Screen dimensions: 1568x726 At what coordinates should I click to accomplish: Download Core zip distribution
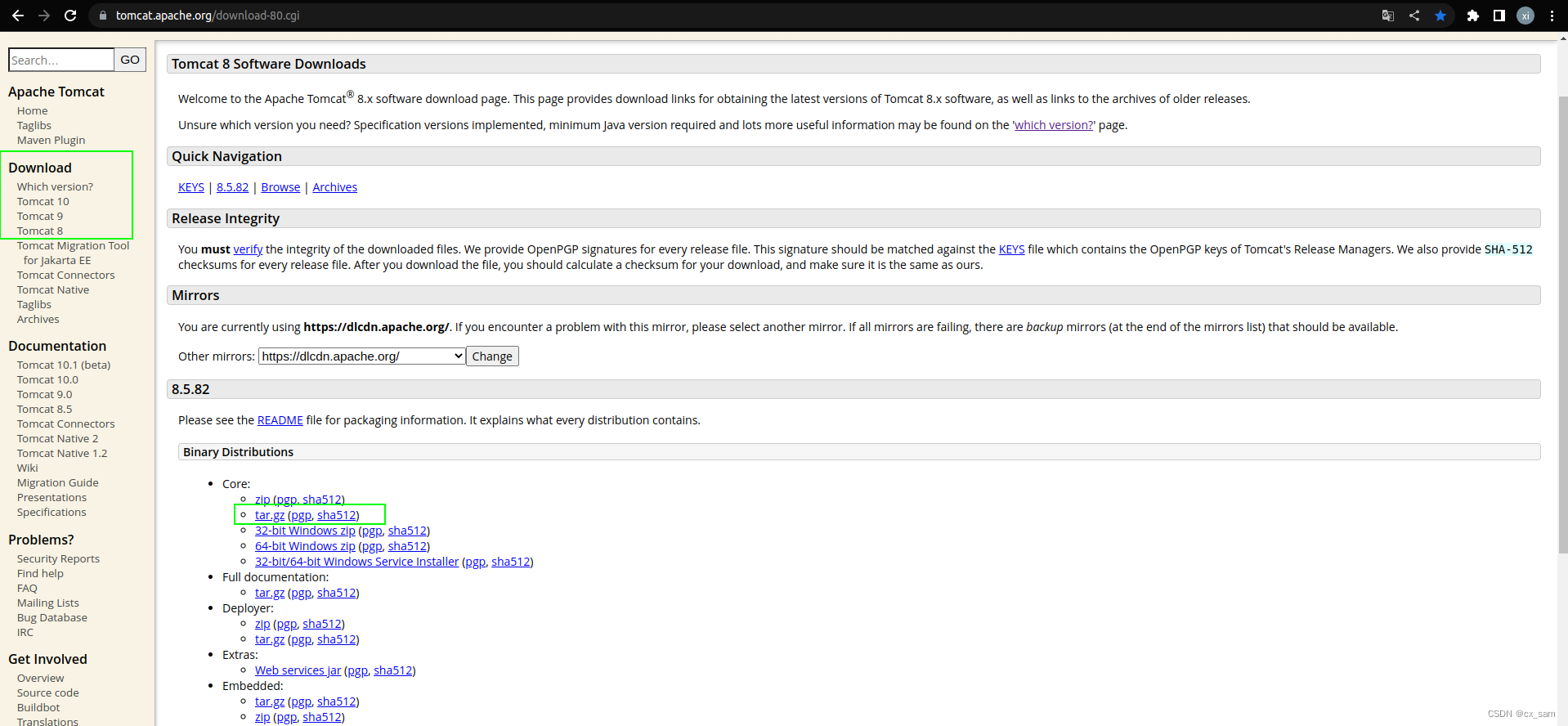[262, 500]
